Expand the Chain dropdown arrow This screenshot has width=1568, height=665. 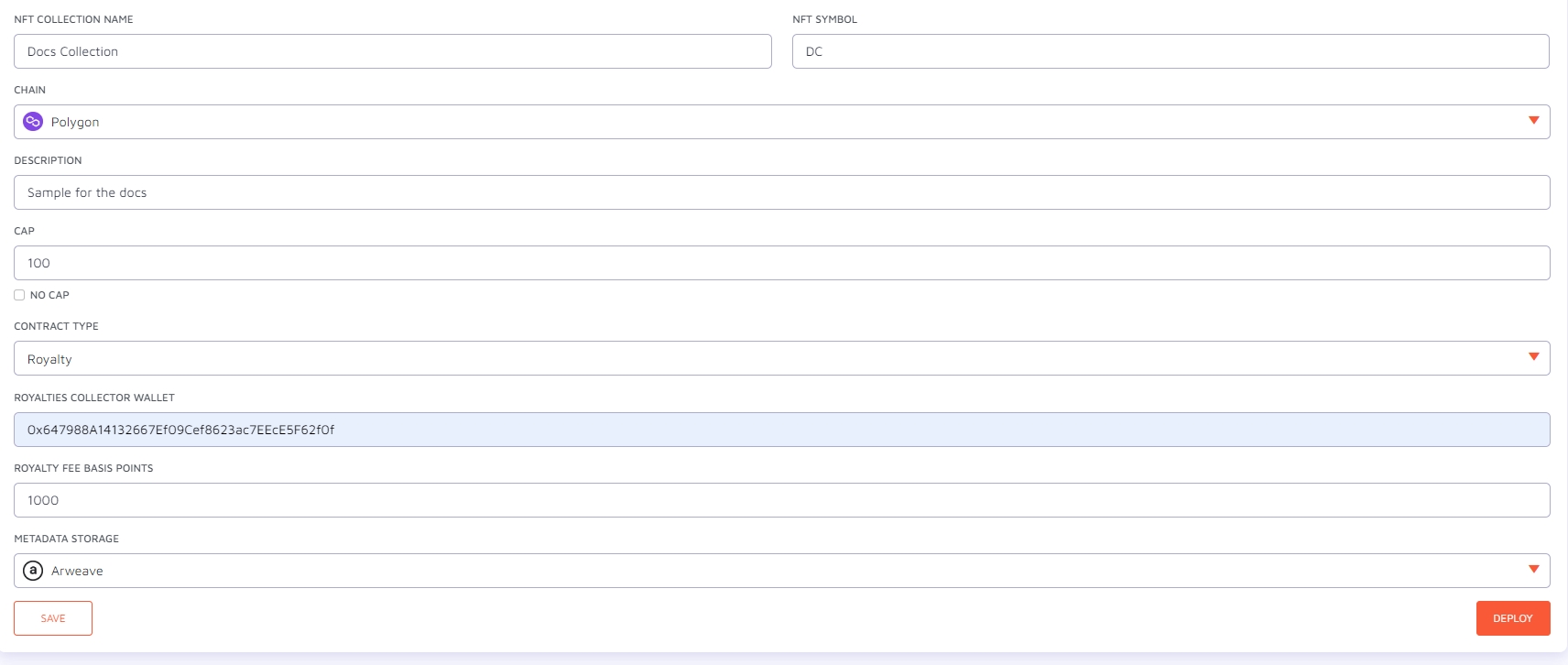point(1533,121)
